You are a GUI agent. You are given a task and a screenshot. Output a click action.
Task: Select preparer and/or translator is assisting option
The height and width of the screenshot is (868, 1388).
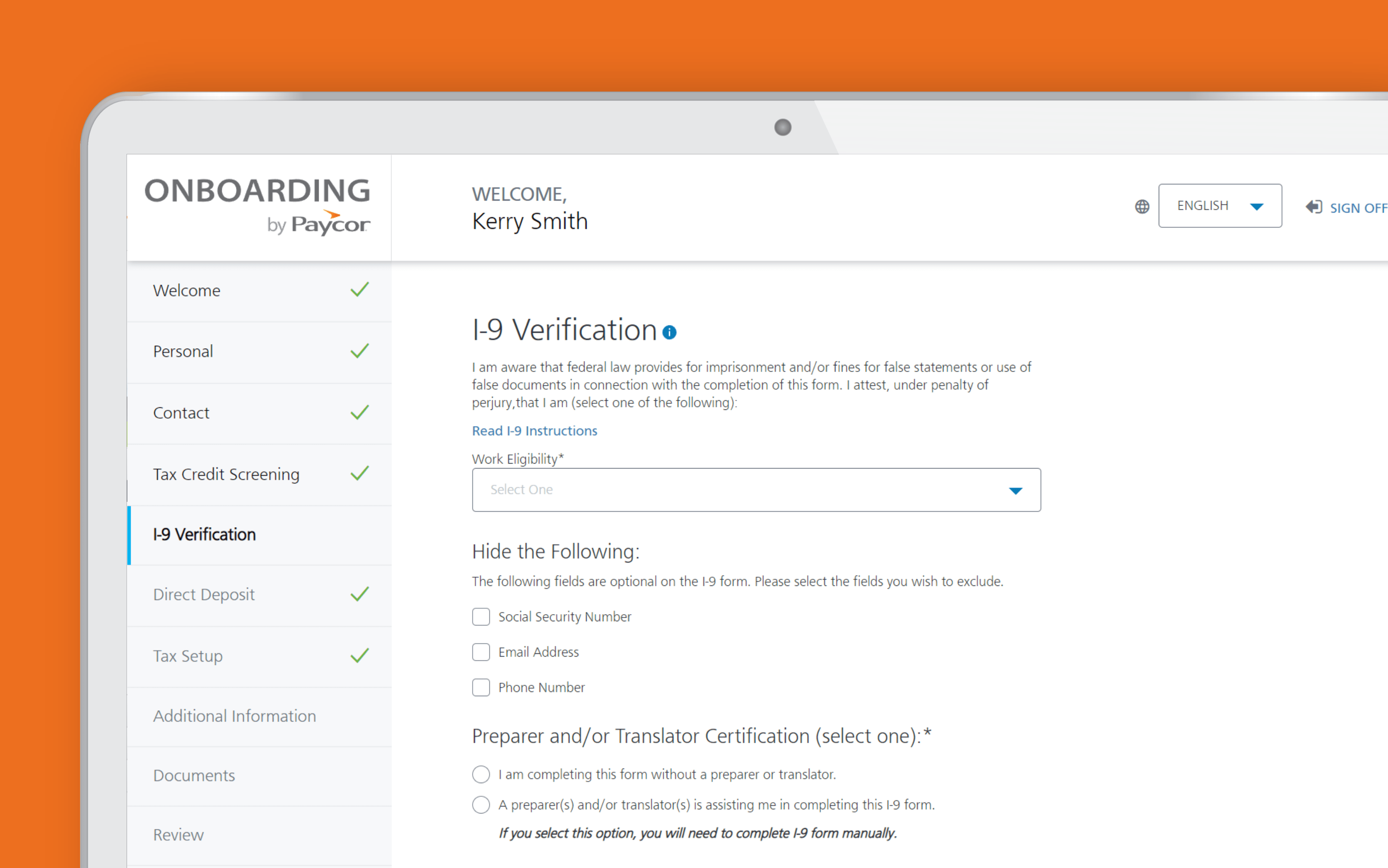pyautogui.click(x=481, y=805)
